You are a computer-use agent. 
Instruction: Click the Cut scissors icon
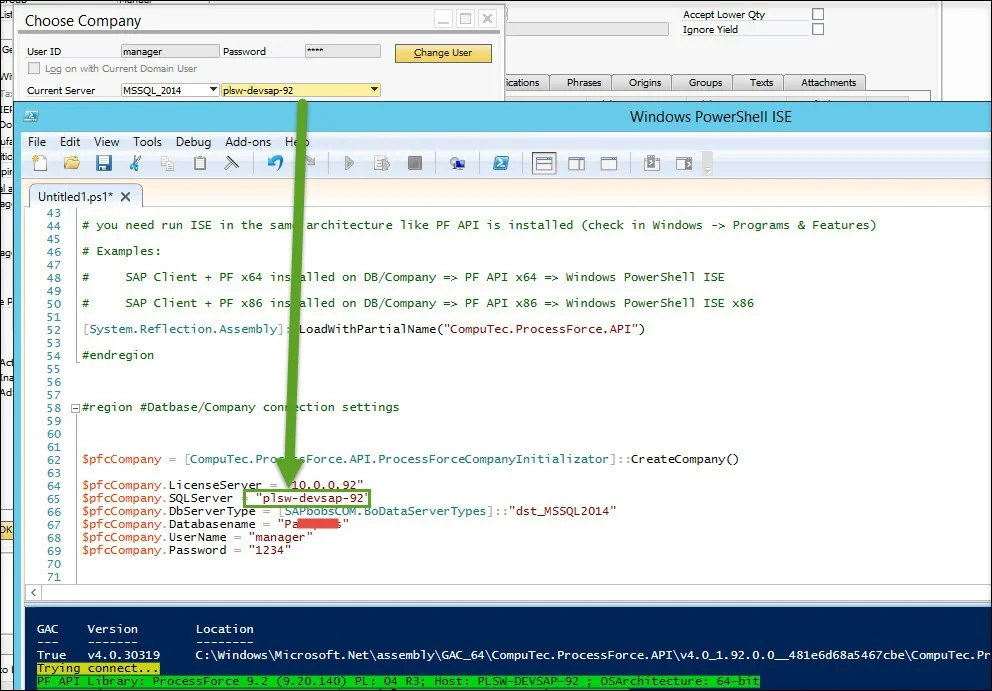(136, 163)
